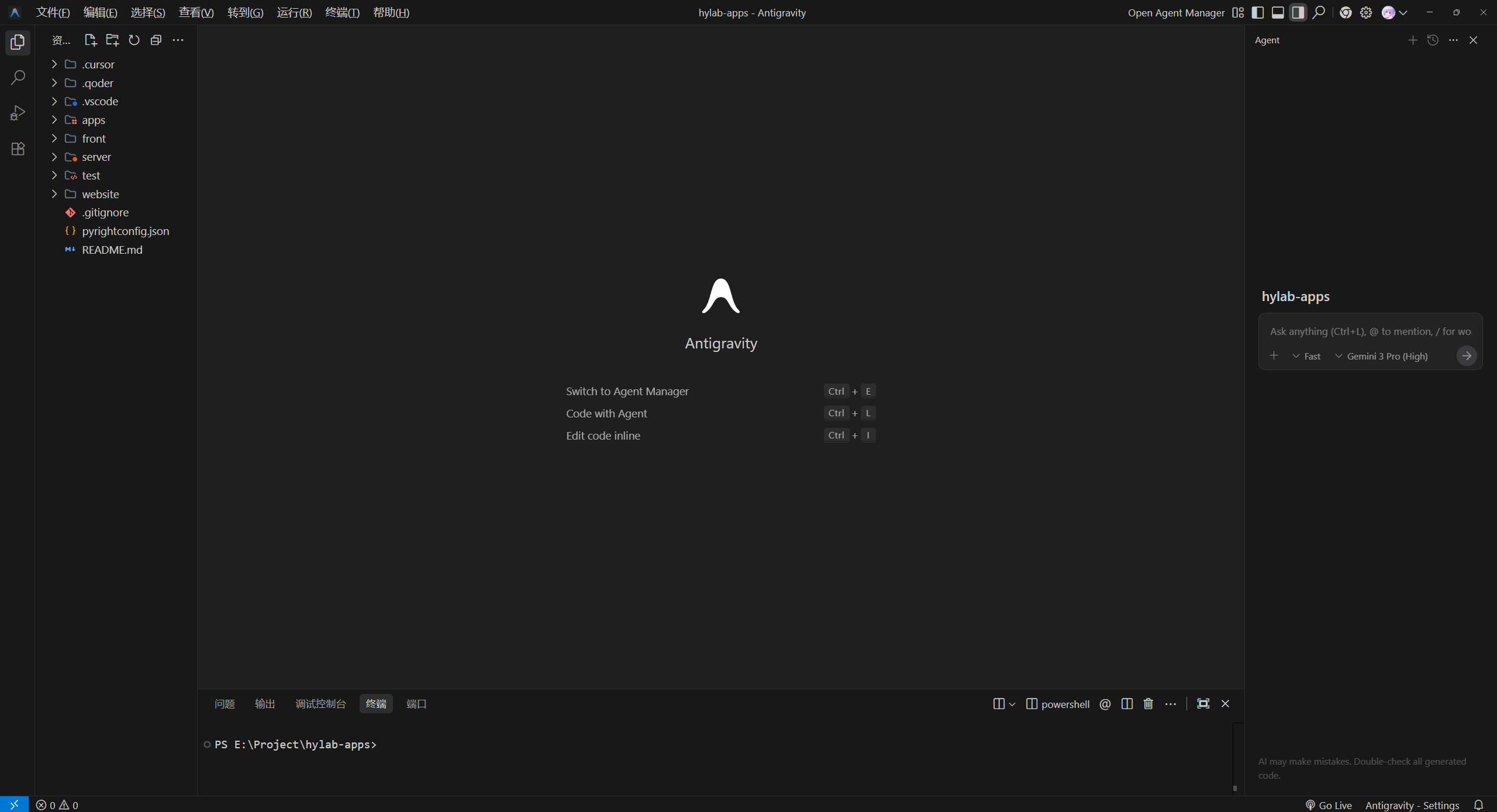
Task: Open the Search view in activity bar
Action: (x=18, y=77)
